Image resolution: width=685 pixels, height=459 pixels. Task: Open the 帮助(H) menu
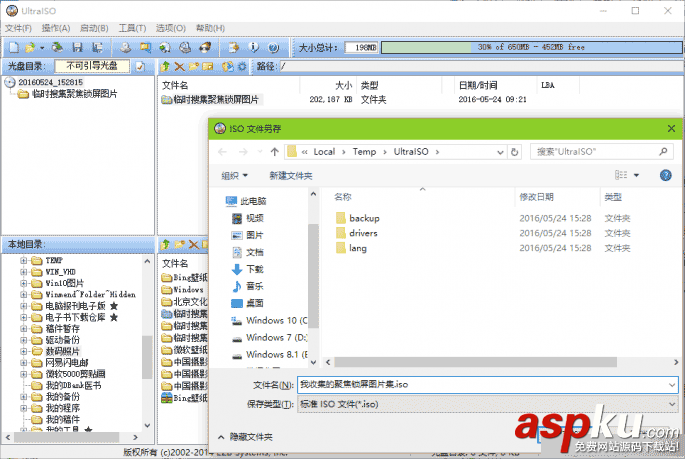pyautogui.click(x=210, y=28)
